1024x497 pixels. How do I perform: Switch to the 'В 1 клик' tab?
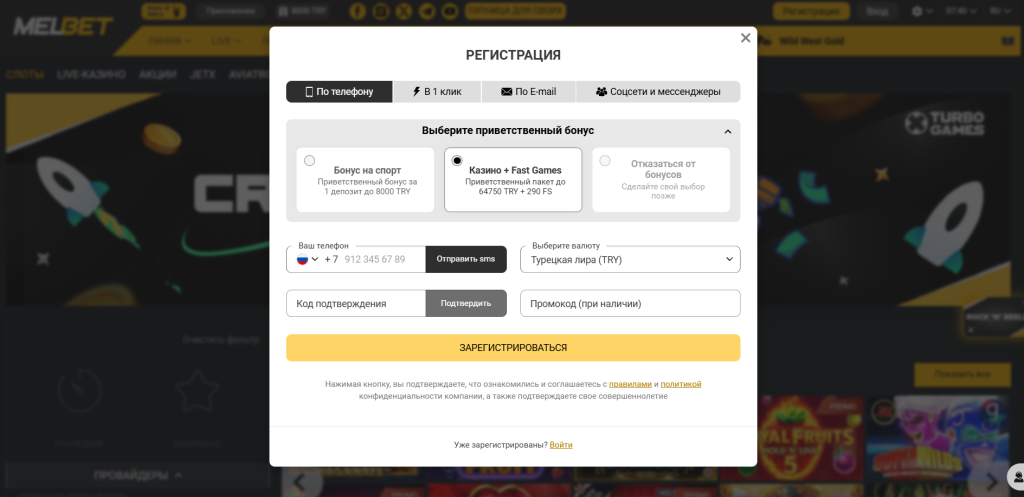coord(437,92)
